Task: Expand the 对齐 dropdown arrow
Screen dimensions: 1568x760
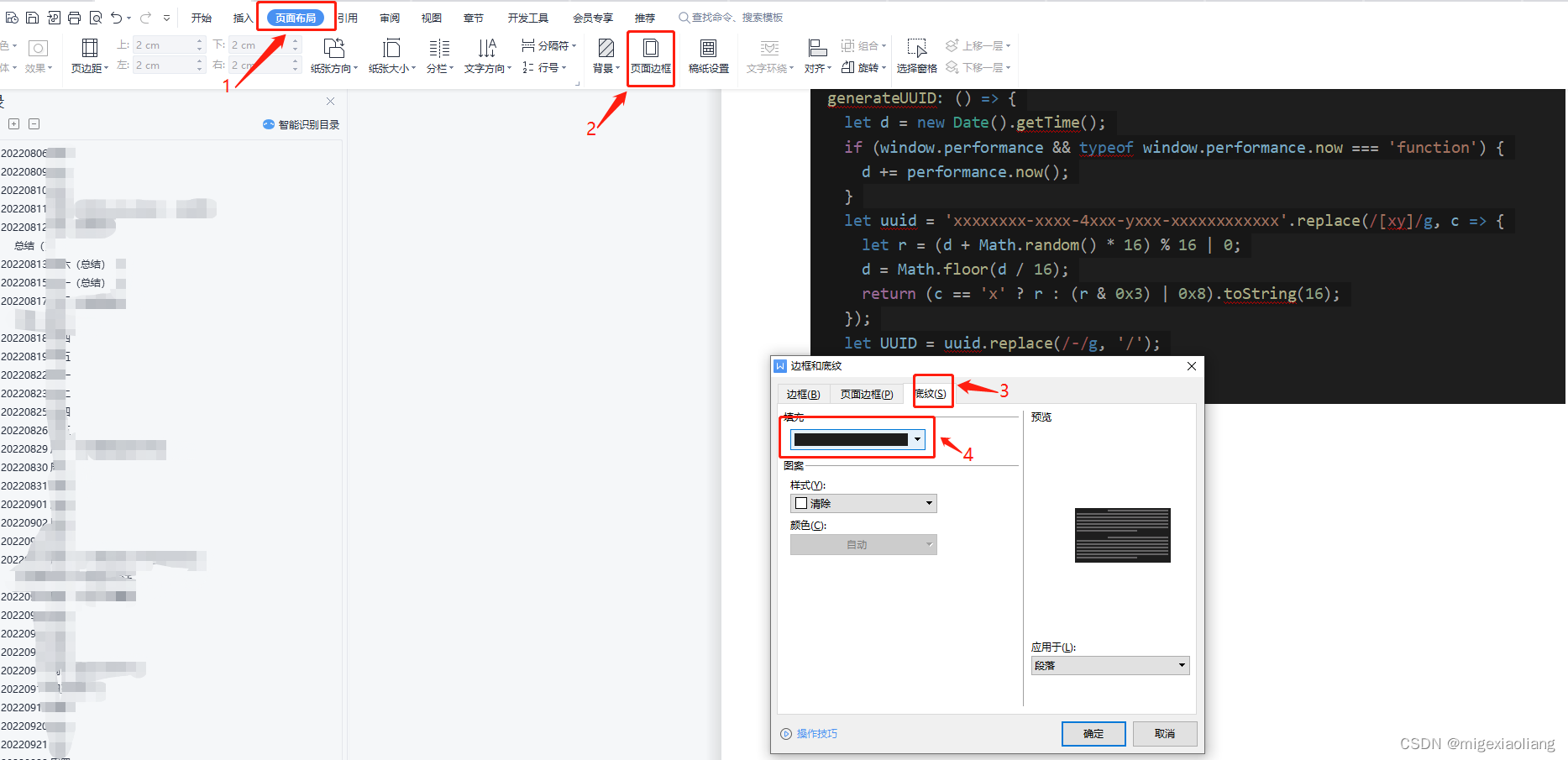Action: pyautogui.click(x=829, y=69)
